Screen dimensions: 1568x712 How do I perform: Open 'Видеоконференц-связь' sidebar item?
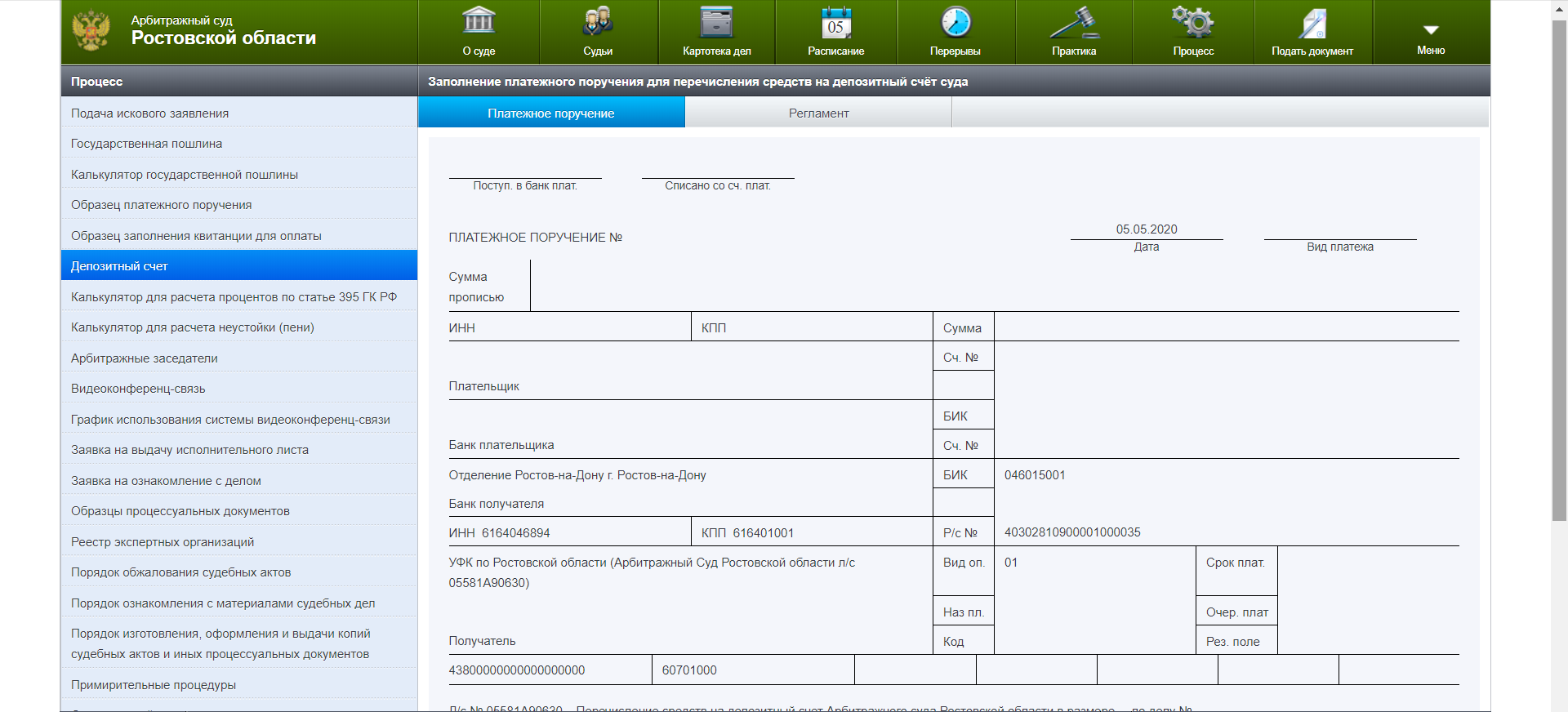pos(138,389)
